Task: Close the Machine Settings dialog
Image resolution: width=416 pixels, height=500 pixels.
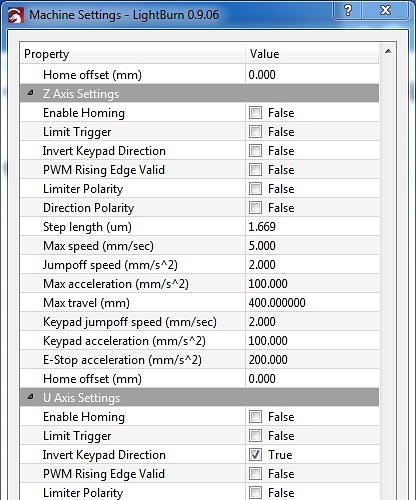Action: click(385, 10)
